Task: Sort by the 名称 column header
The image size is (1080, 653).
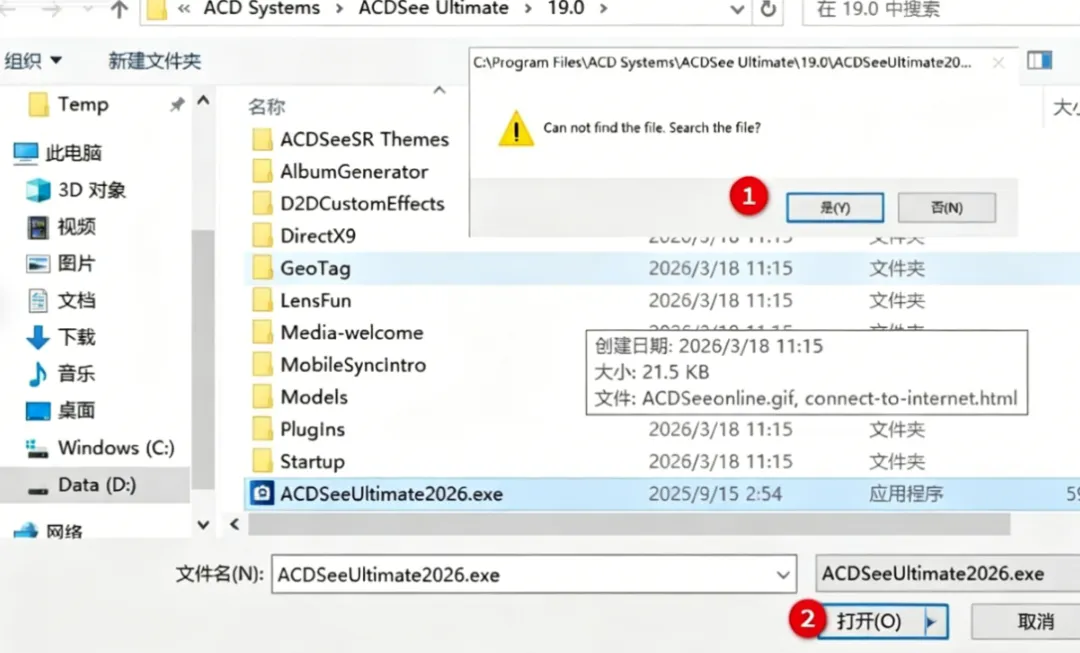Action: (267, 106)
